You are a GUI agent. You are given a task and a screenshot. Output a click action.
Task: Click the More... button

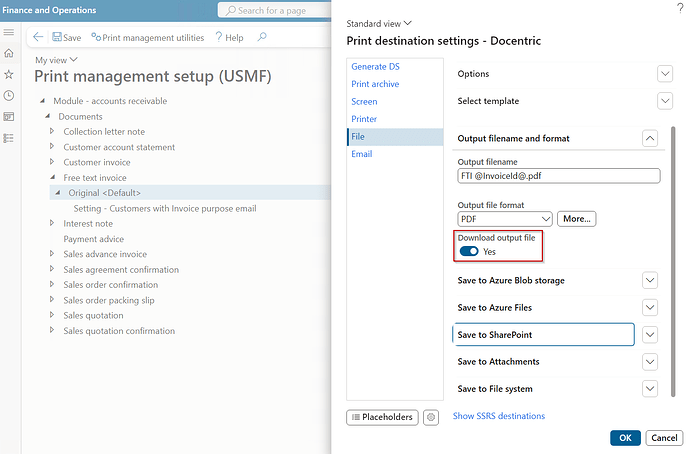tap(576, 219)
